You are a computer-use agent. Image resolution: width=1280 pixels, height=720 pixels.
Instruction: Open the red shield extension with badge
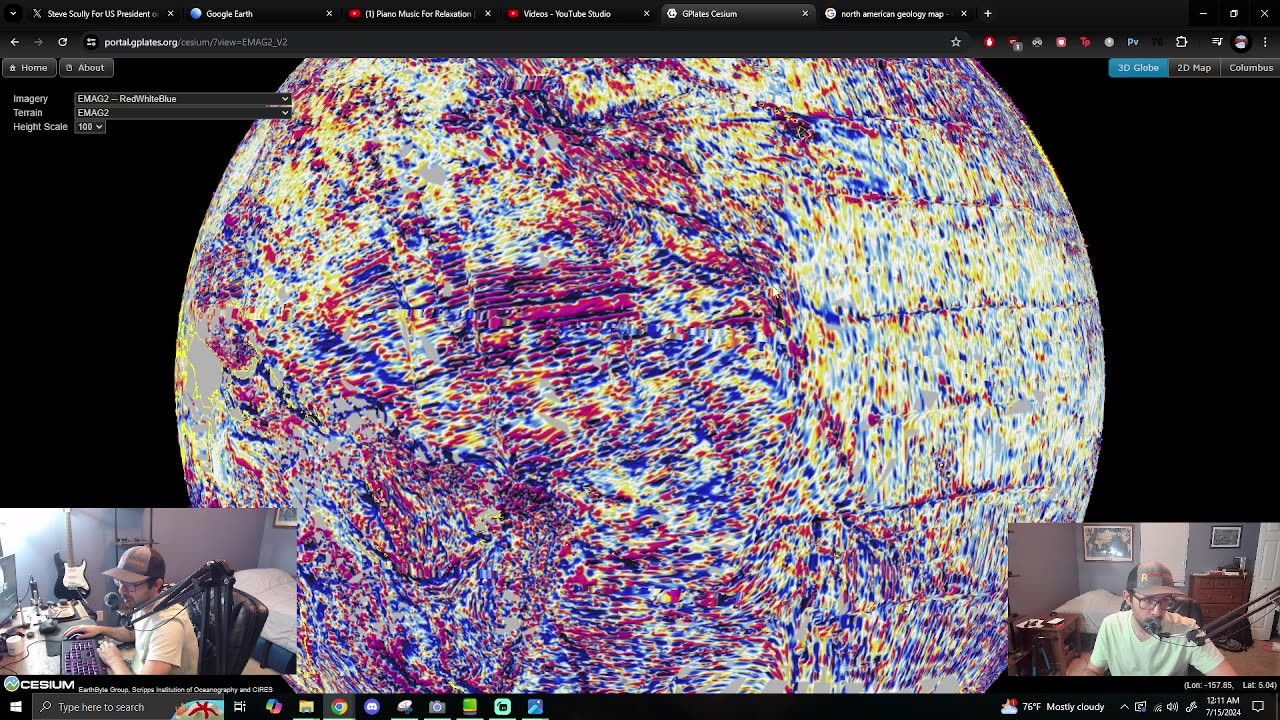point(1013,42)
